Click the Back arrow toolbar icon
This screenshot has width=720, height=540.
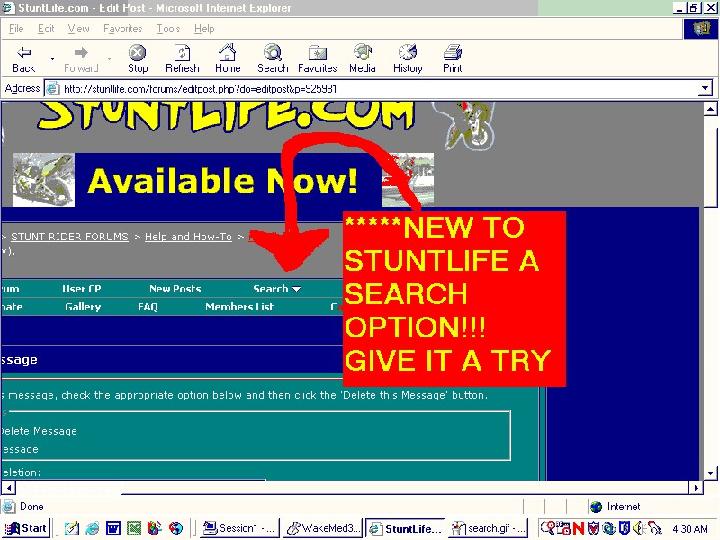click(x=24, y=53)
